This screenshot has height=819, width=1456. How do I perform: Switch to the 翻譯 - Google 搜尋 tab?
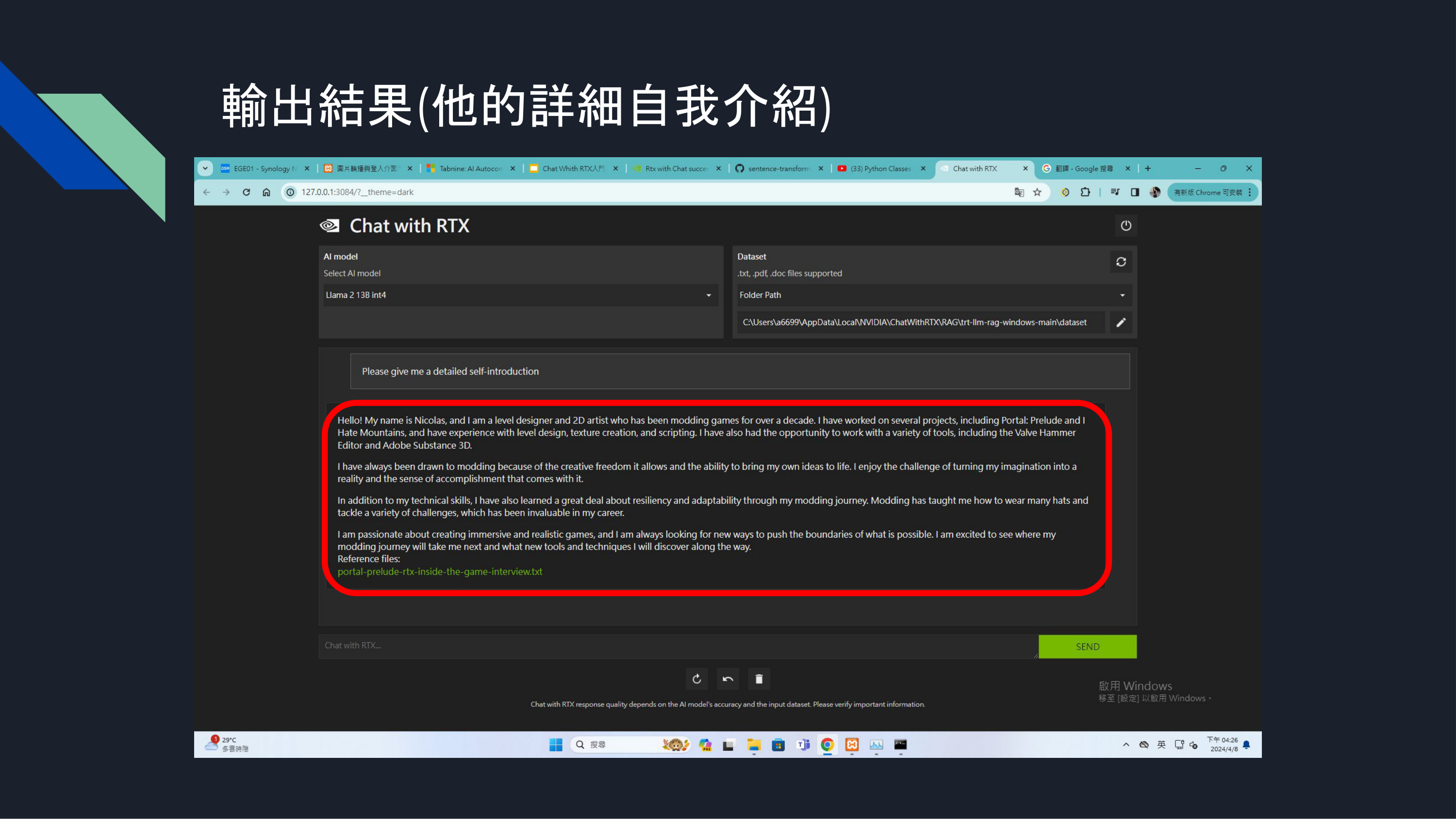[1087, 168]
